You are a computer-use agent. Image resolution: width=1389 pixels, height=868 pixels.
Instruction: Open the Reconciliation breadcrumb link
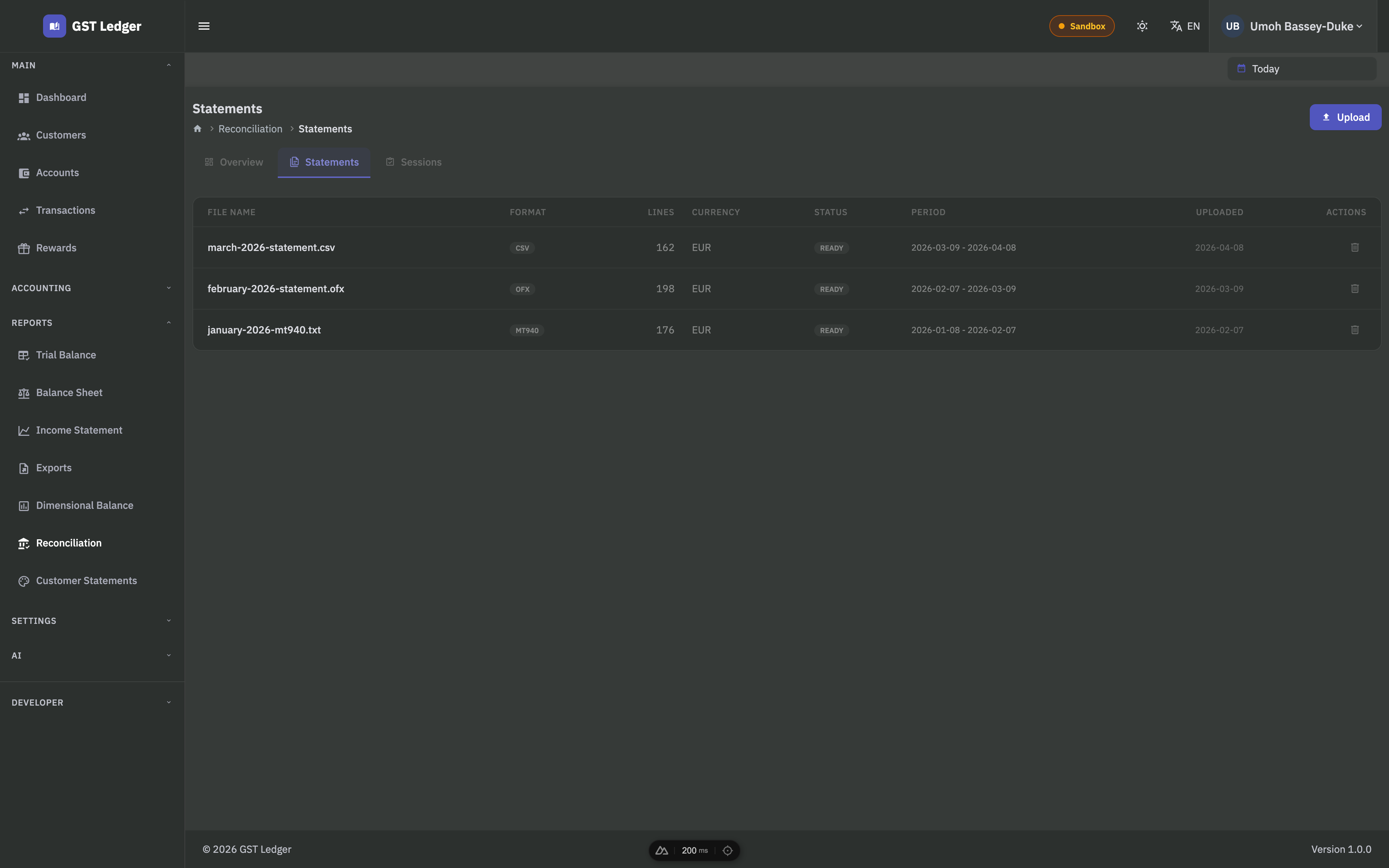click(250, 129)
